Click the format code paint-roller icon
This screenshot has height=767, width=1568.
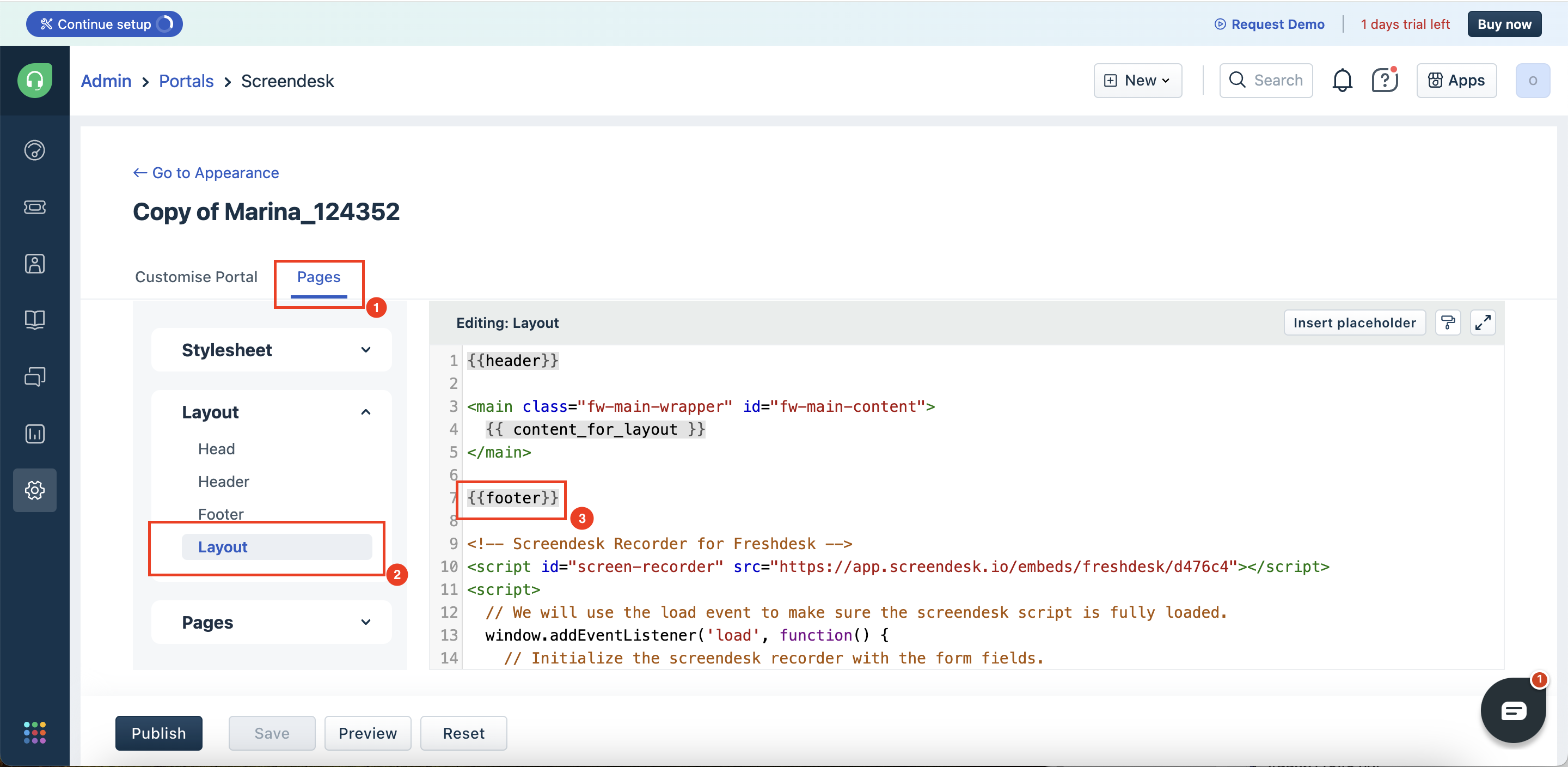pos(1448,322)
